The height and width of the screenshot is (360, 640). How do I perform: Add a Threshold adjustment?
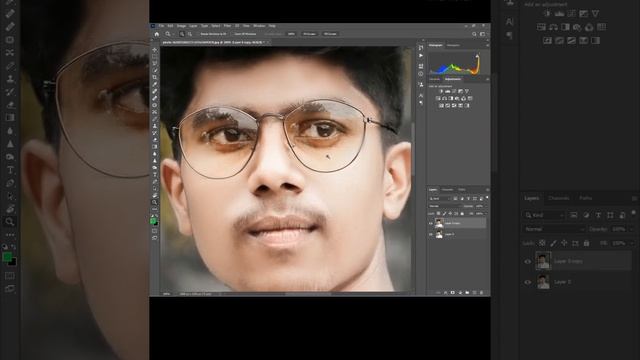(x=454, y=105)
